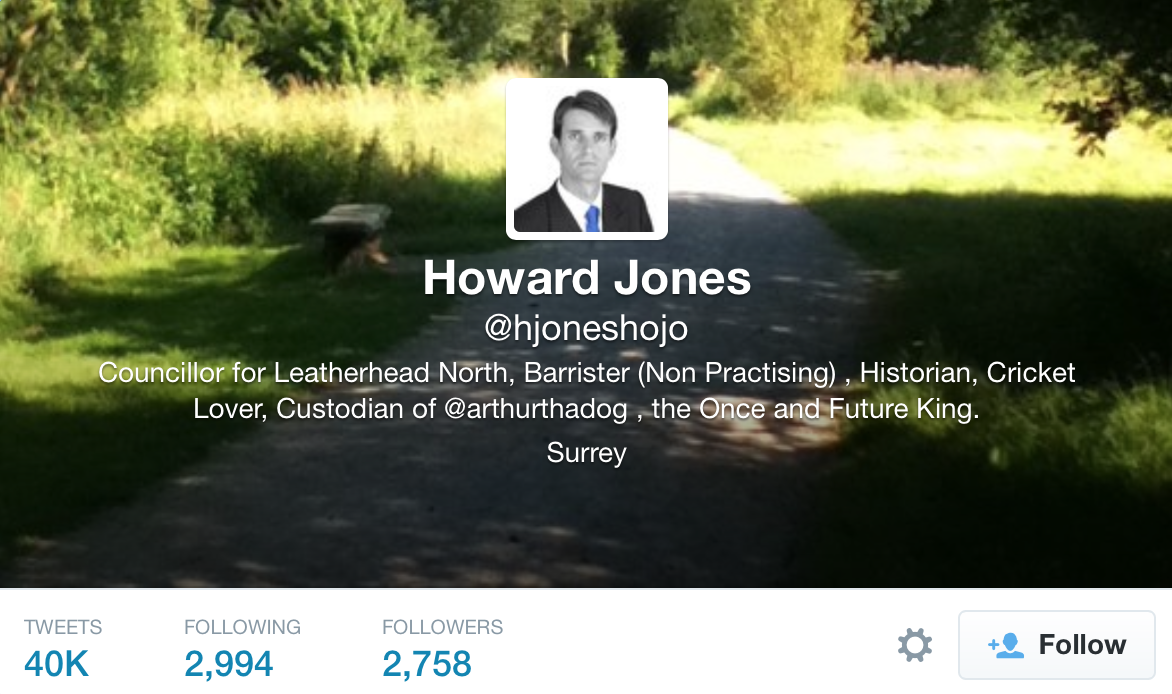
Task: Click the 'Councillor for Leatherhead North' bio text
Action: pyautogui.click(x=303, y=372)
